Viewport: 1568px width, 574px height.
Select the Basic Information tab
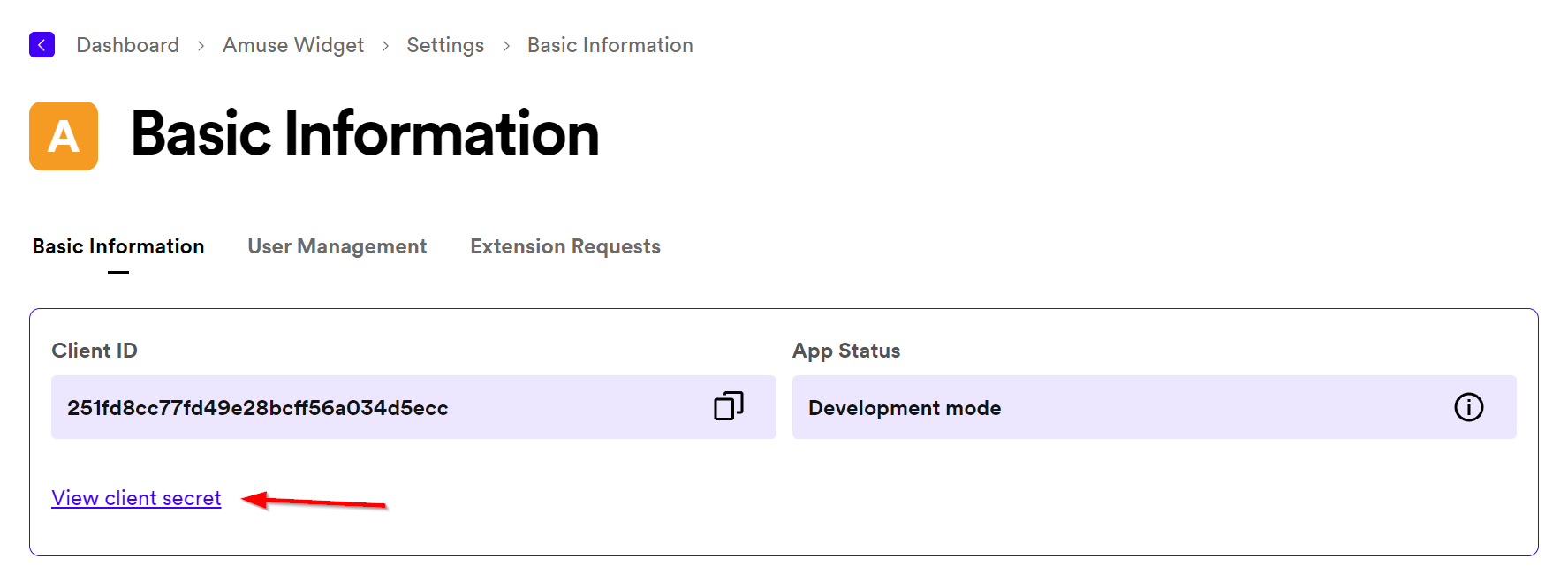[x=118, y=246]
